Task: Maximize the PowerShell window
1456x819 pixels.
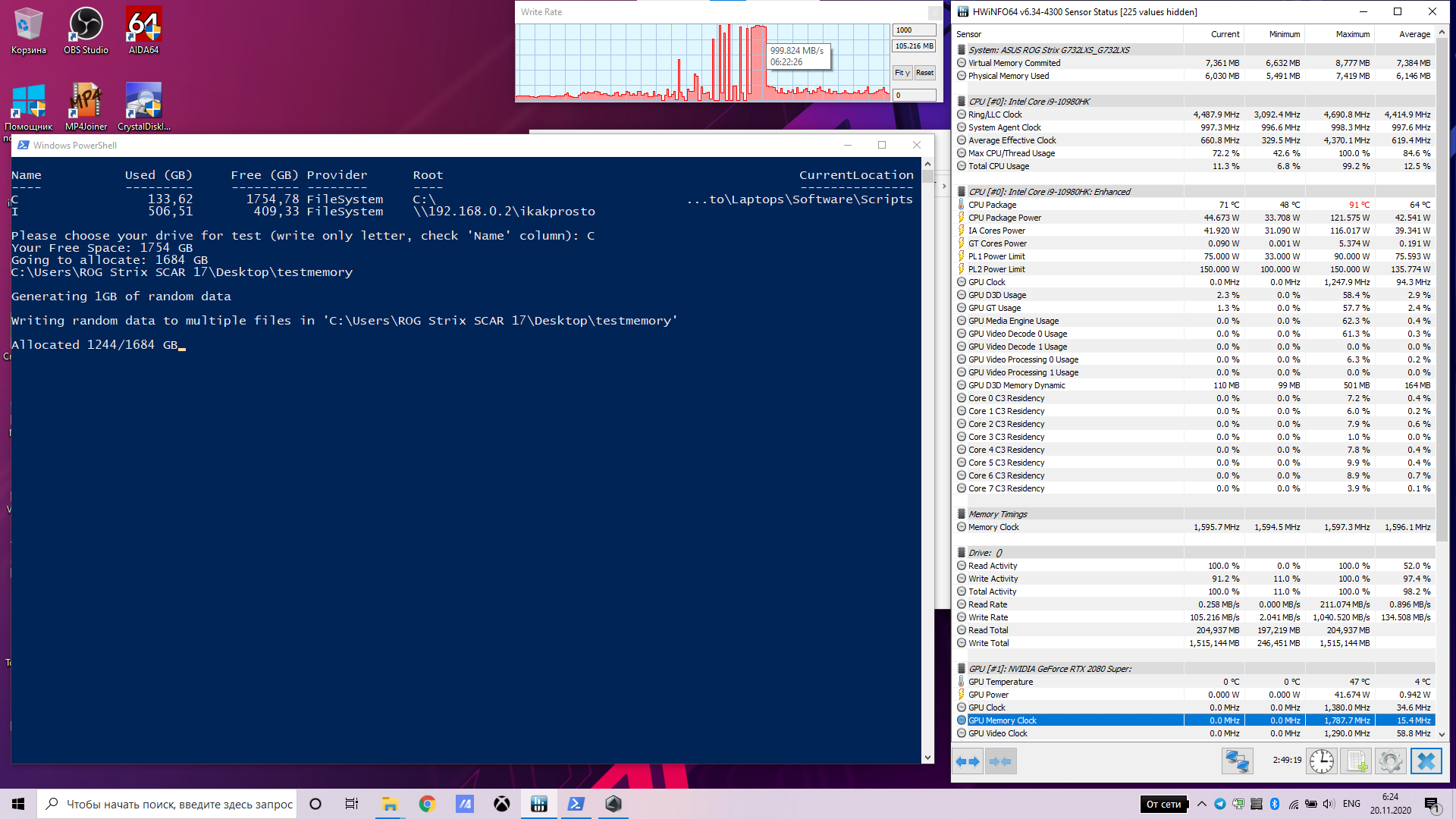Action: point(882,145)
